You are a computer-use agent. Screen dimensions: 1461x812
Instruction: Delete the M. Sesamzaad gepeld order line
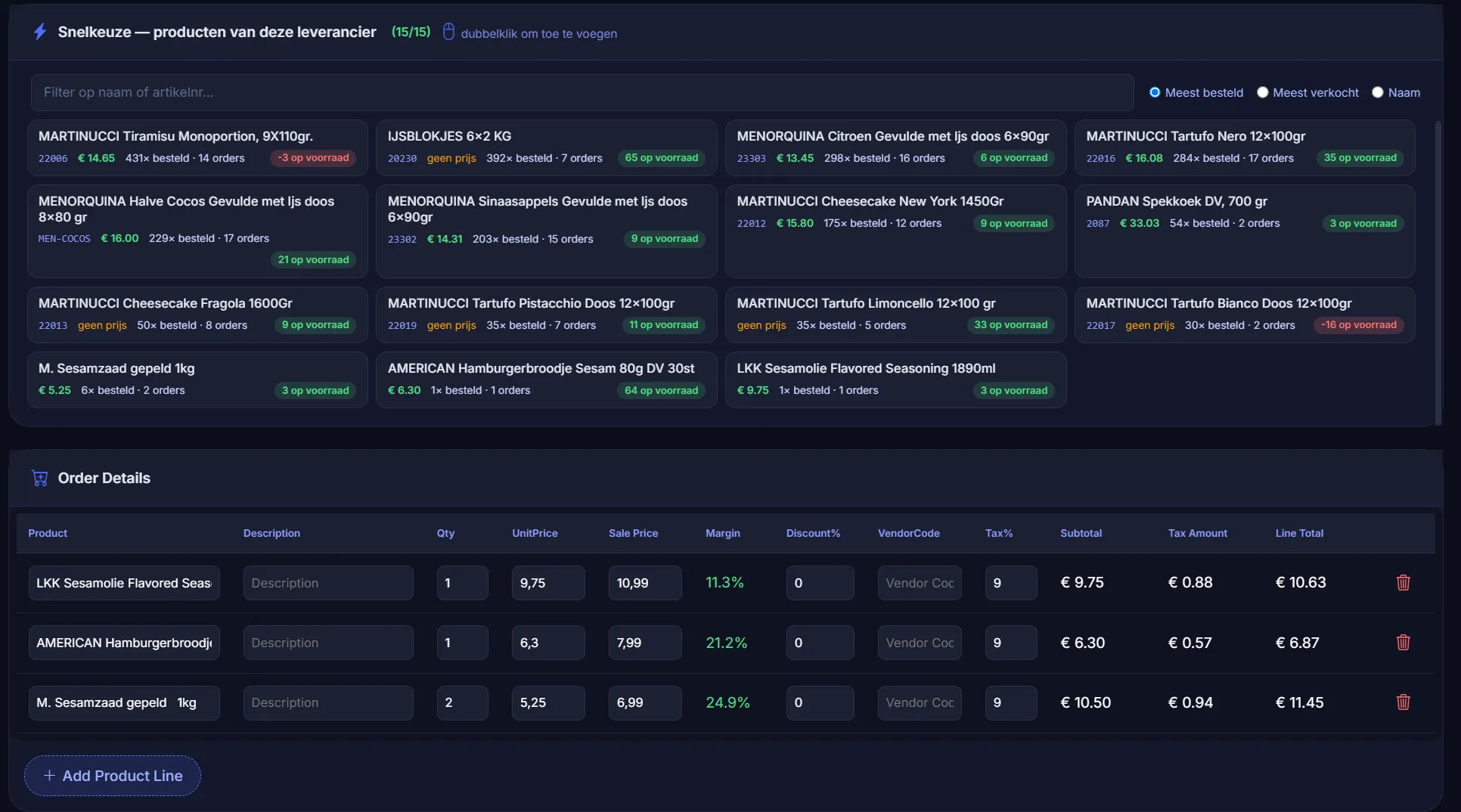(x=1403, y=702)
